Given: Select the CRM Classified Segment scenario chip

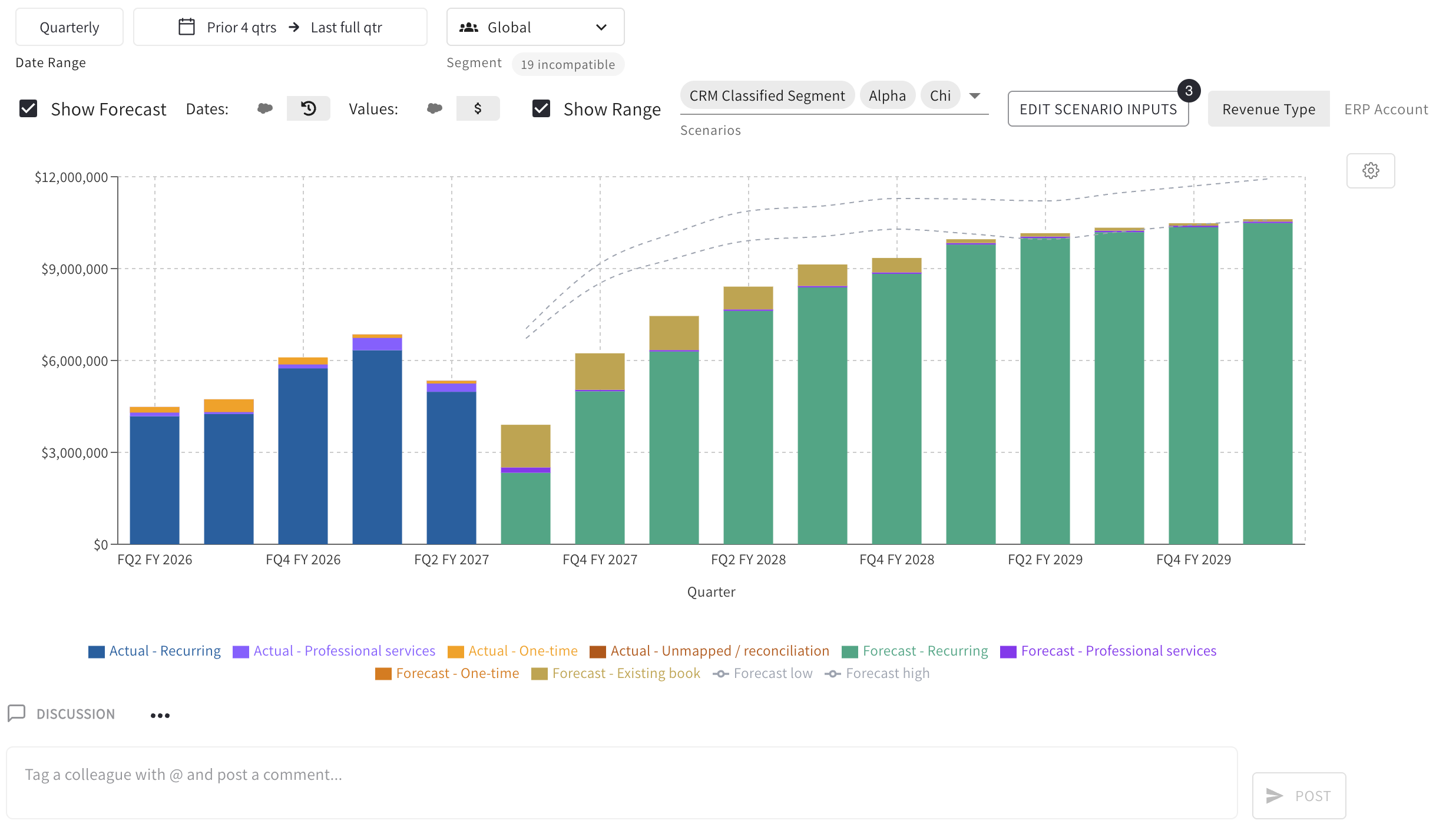Looking at the screenshot, I should click(767, 95).
